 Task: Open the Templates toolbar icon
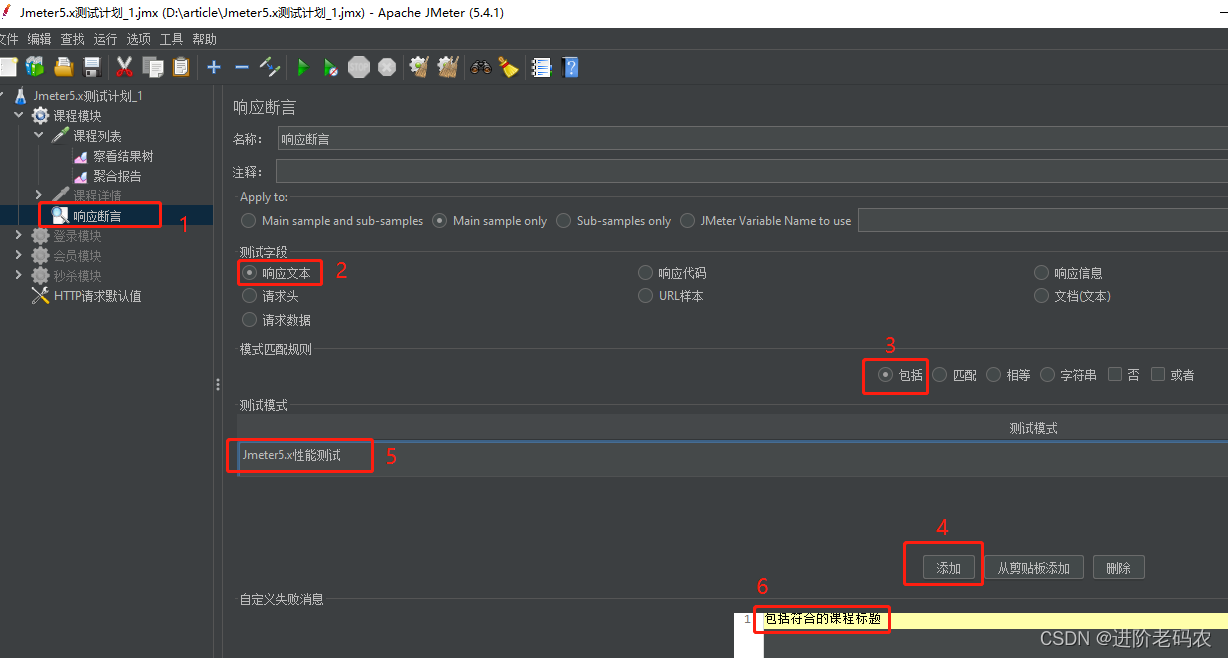[x=35, y=67]
